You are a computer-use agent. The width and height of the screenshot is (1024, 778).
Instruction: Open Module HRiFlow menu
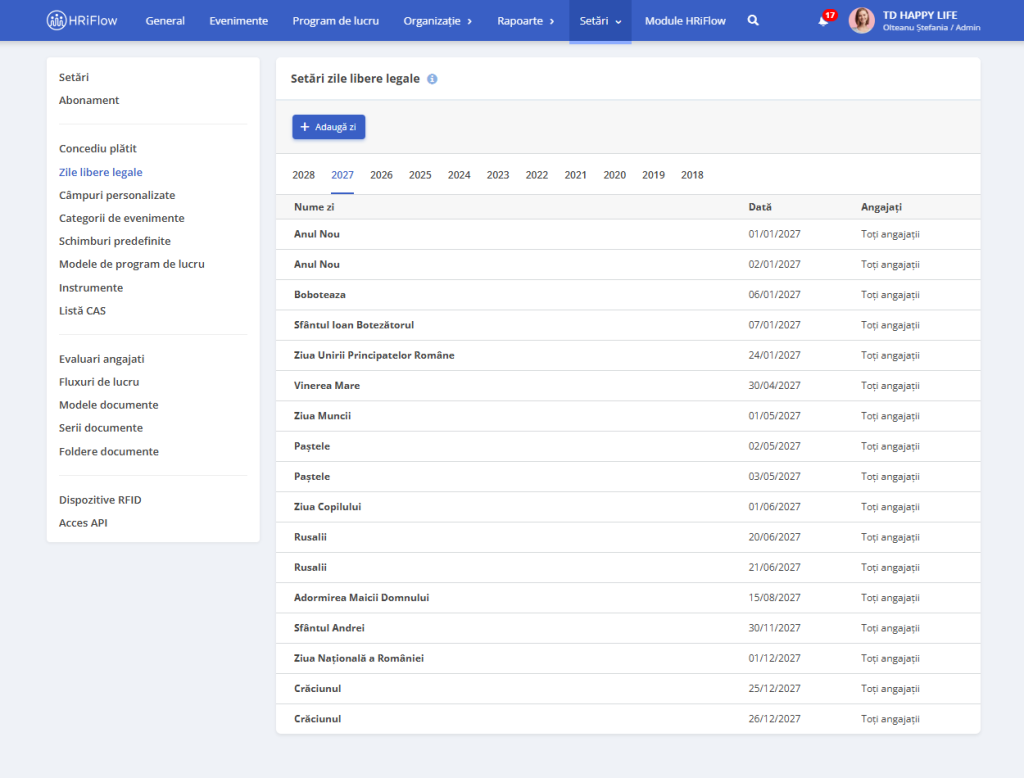point(685,21)
